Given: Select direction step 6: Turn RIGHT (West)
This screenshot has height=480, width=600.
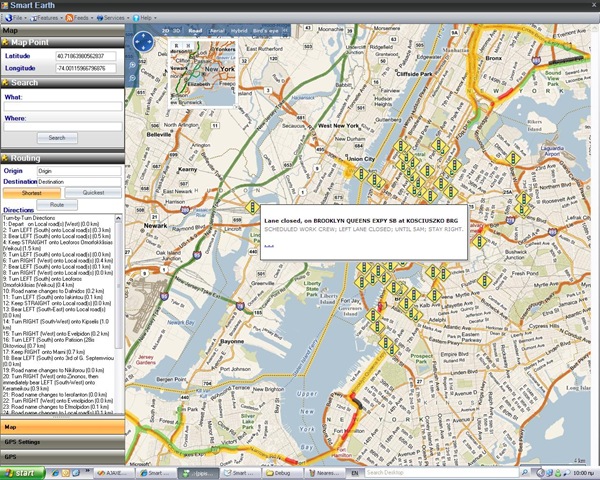Looking at the screenshot, I should [x=57, y=261].
